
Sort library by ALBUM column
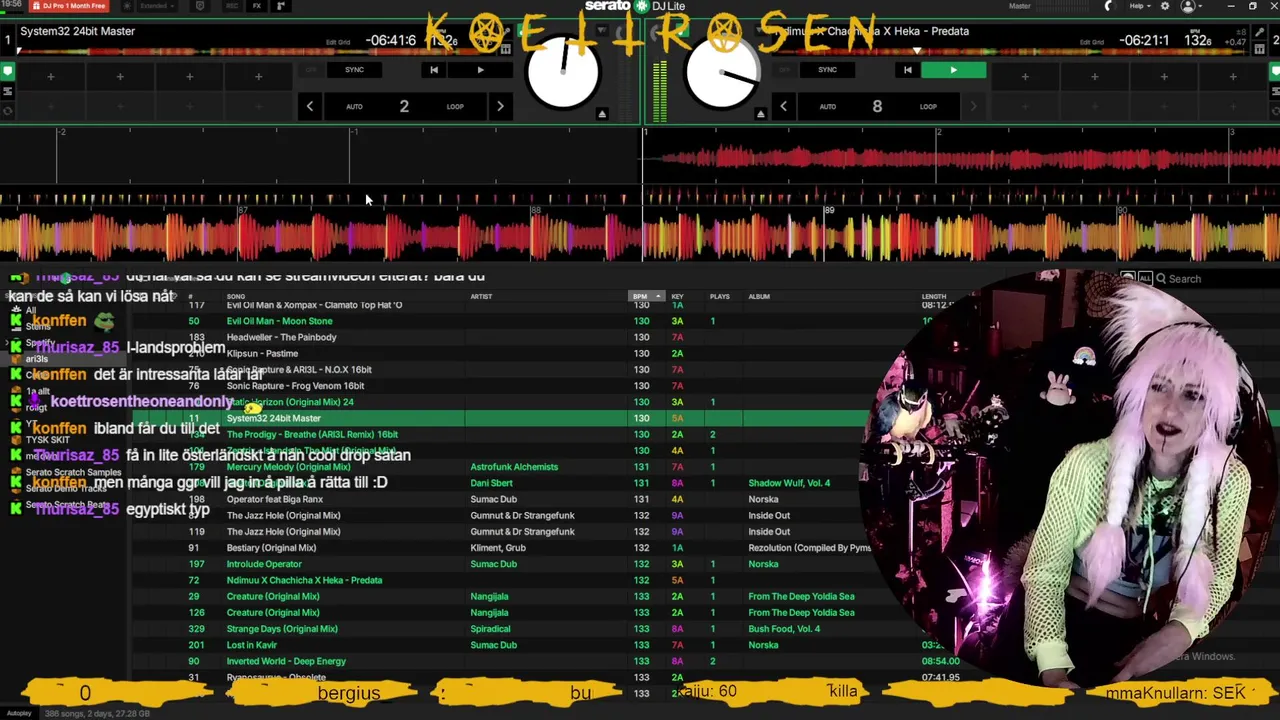click(759, 296)
